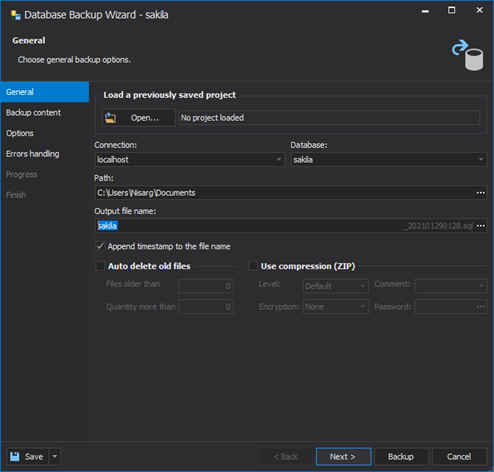
Task: Click 'Choose general backup options.' text
Action: coord(74,60)
